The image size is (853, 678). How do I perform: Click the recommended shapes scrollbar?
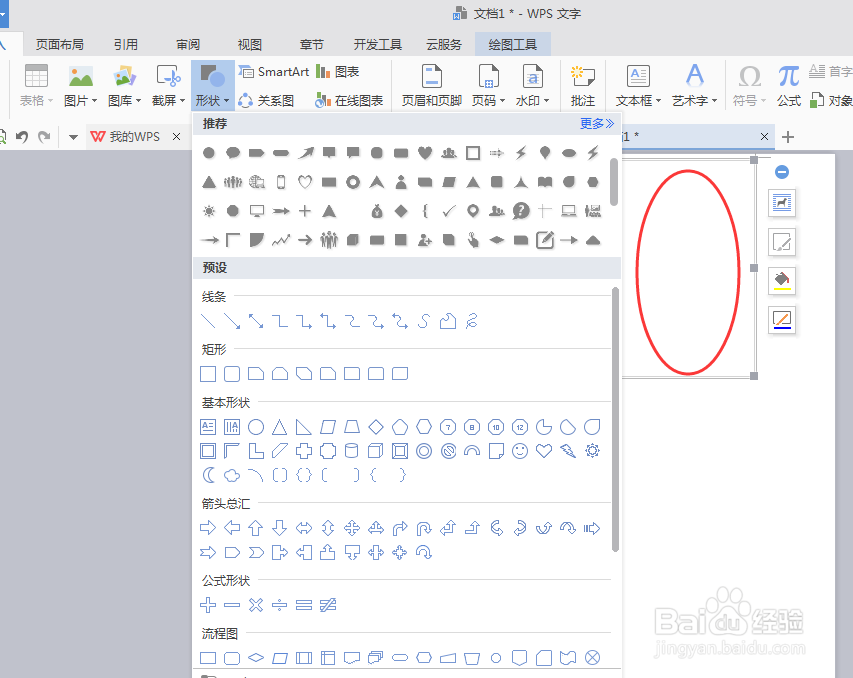614,182
